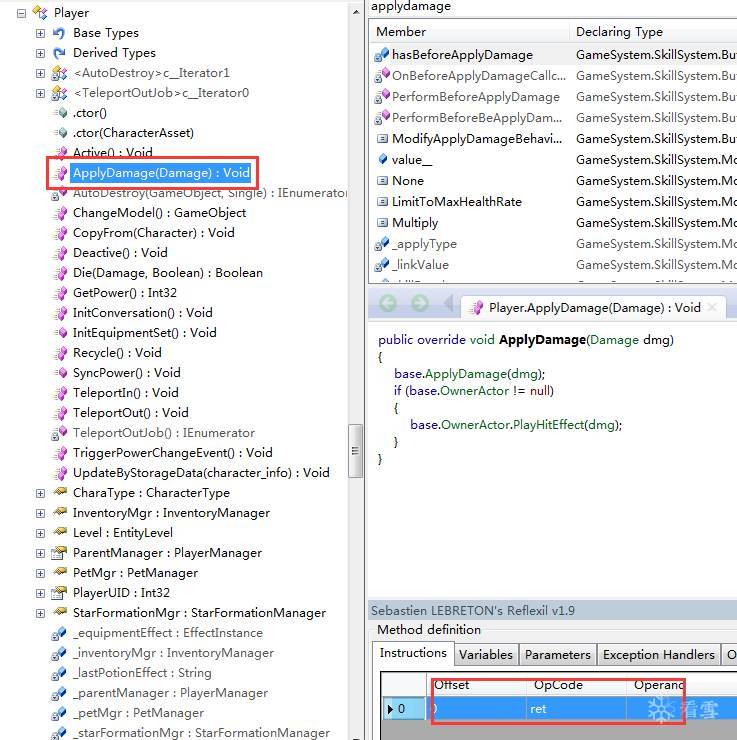Sort by the Declaring Type column header
737x740 pixels.
pos(653,32)
